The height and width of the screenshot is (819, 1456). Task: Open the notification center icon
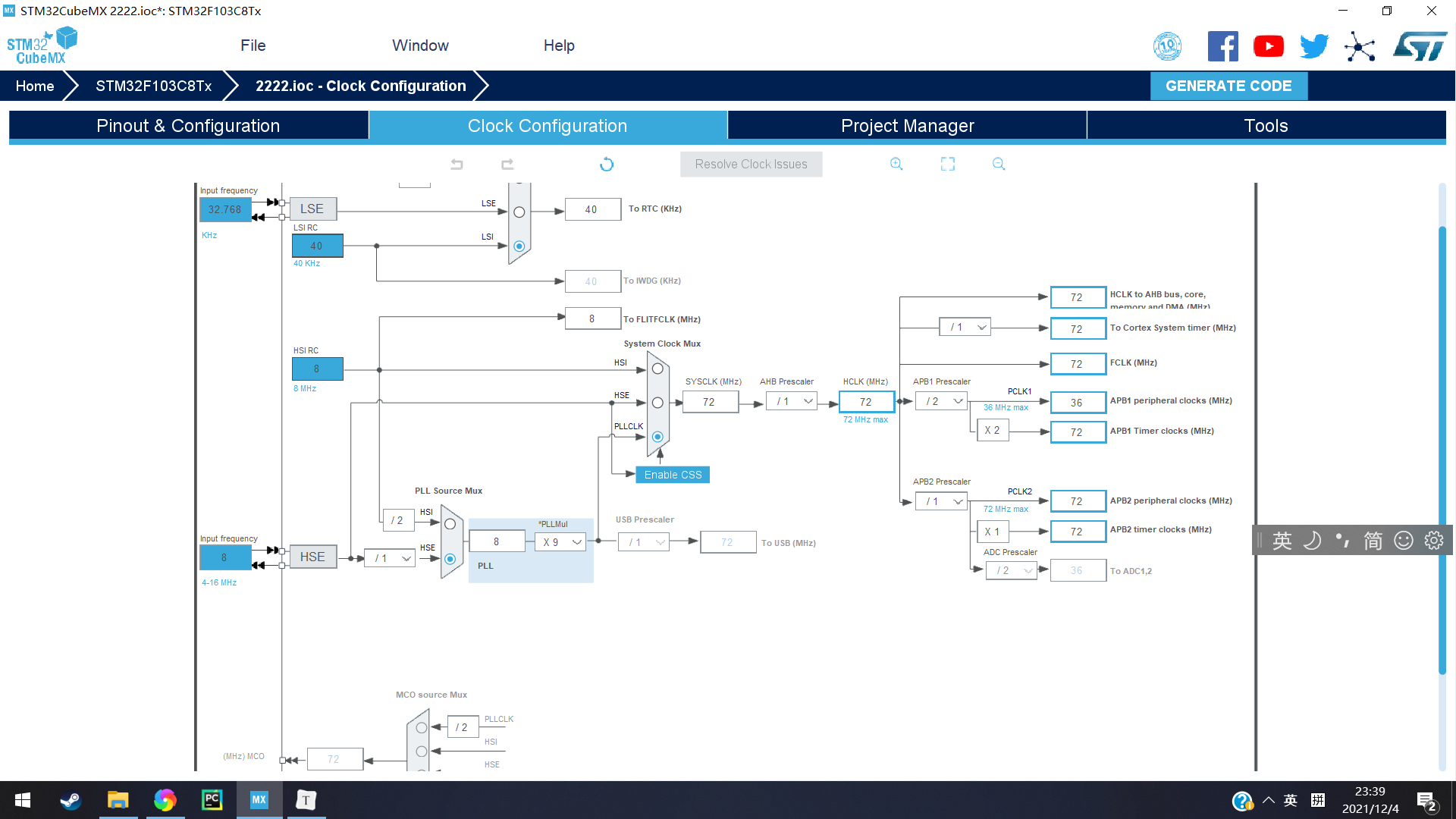pos(1426,802)
